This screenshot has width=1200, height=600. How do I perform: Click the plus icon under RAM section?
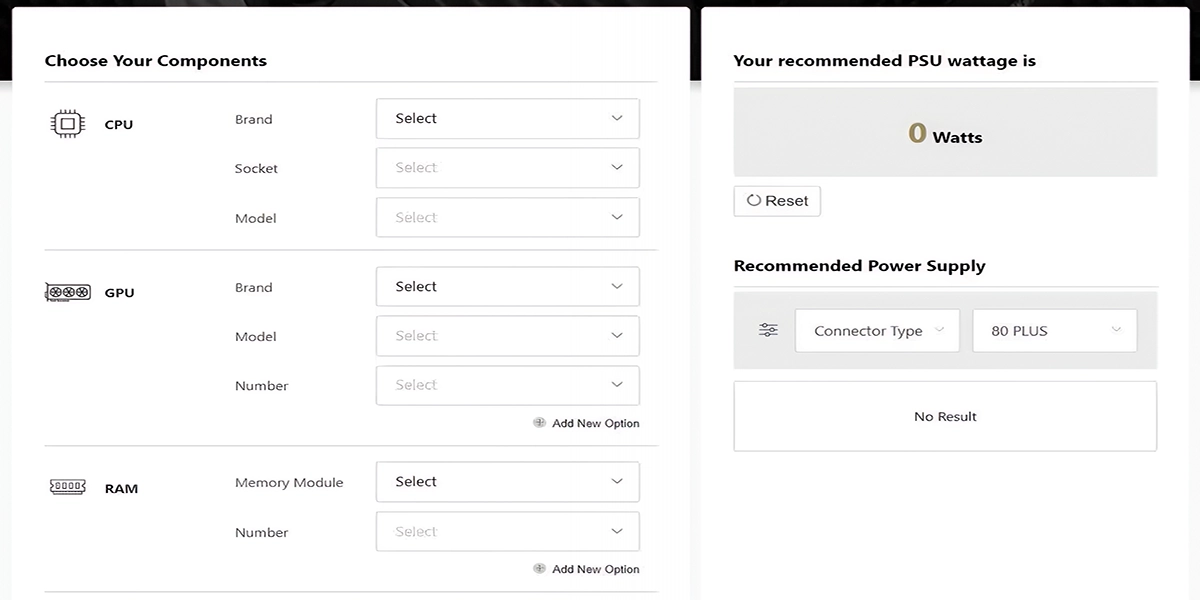(x=539, y=569)
